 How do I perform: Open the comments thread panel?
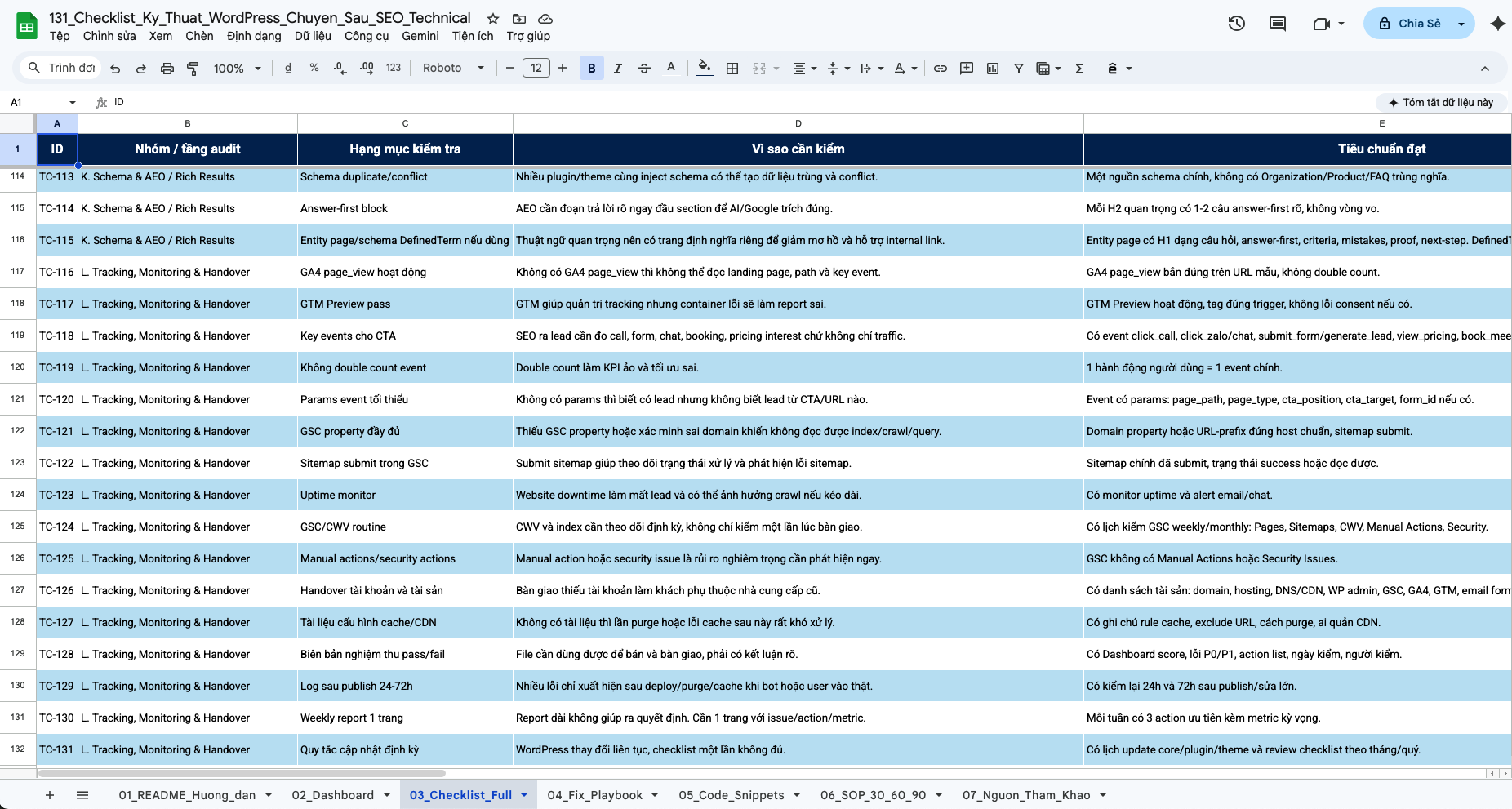[x=1278, y=24]
